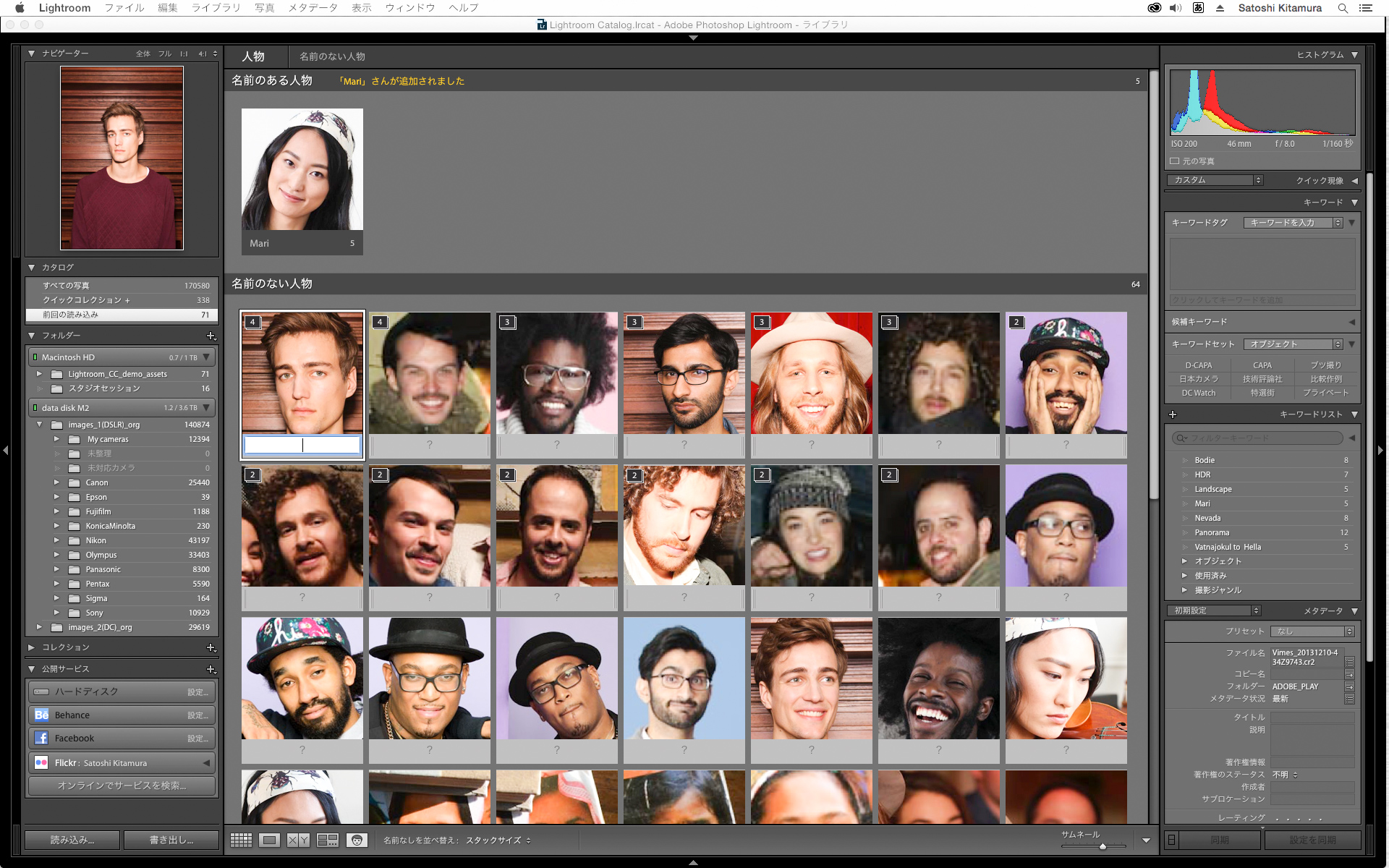Add keyword with Keyword List plus icon

pos(1173,414)
